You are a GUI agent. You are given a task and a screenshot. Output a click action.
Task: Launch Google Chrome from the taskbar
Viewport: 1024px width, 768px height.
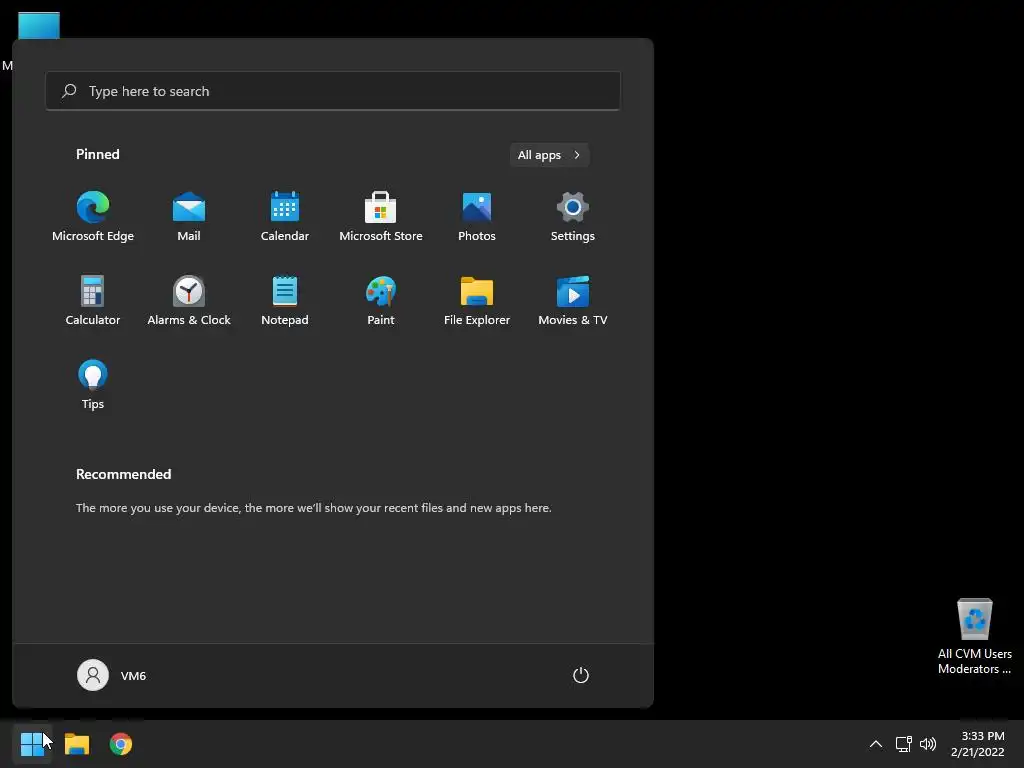121,744
